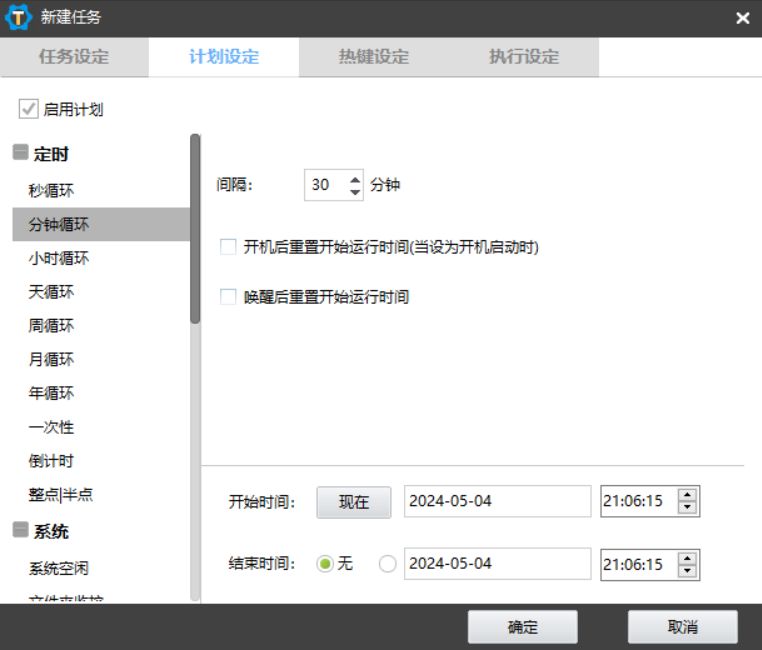Click the app logo icon in title bar
Screen dimensions: 762x650
click(18, 17)
